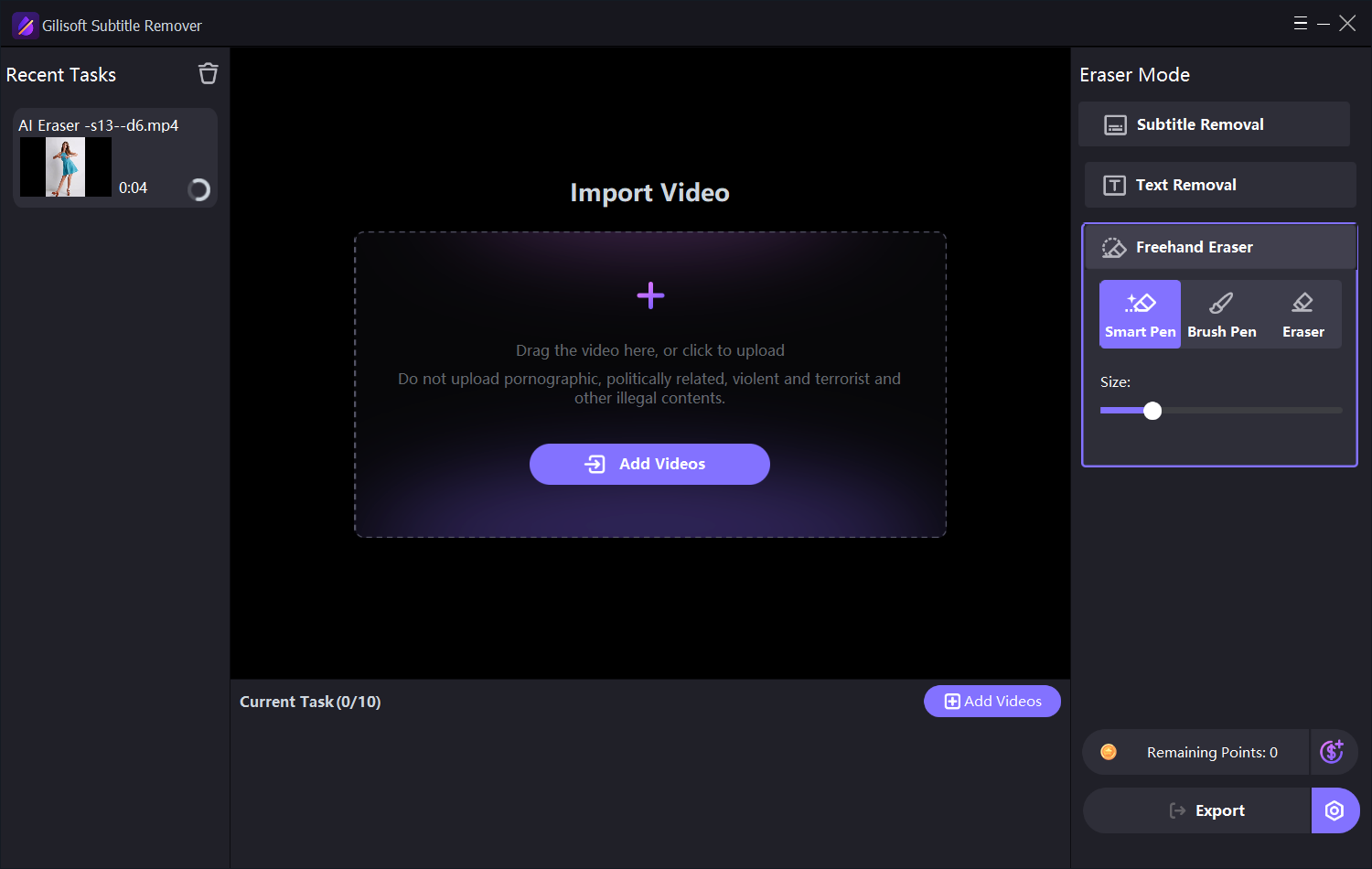Click the Size slider handle
The width and height of the screenshot is (1372, 869).
tap(1152, 411)
